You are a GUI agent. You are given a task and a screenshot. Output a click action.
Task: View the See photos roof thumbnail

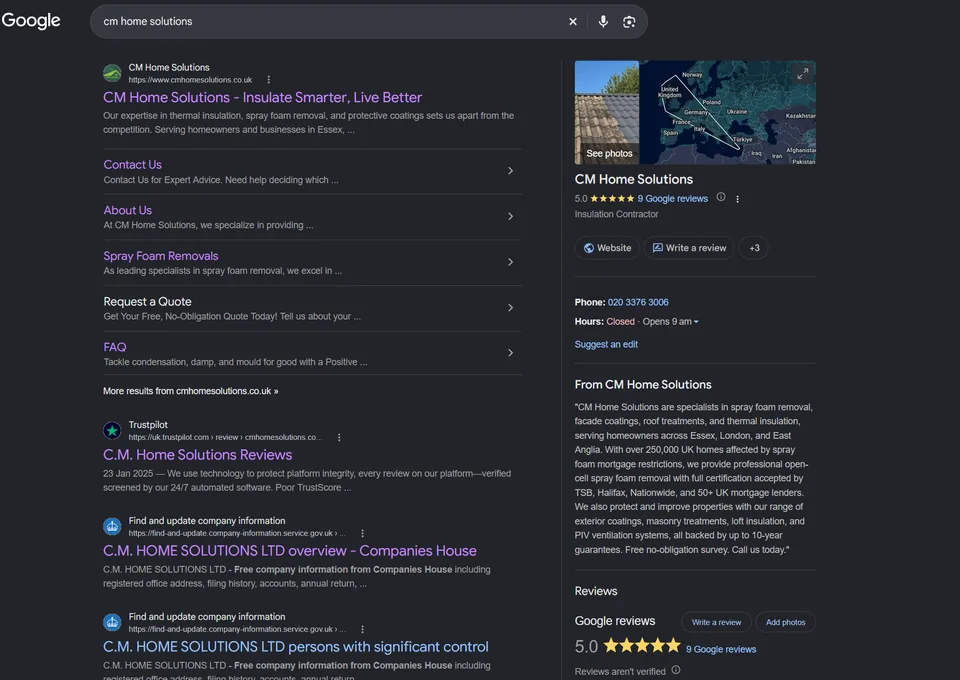click(606, 113)
